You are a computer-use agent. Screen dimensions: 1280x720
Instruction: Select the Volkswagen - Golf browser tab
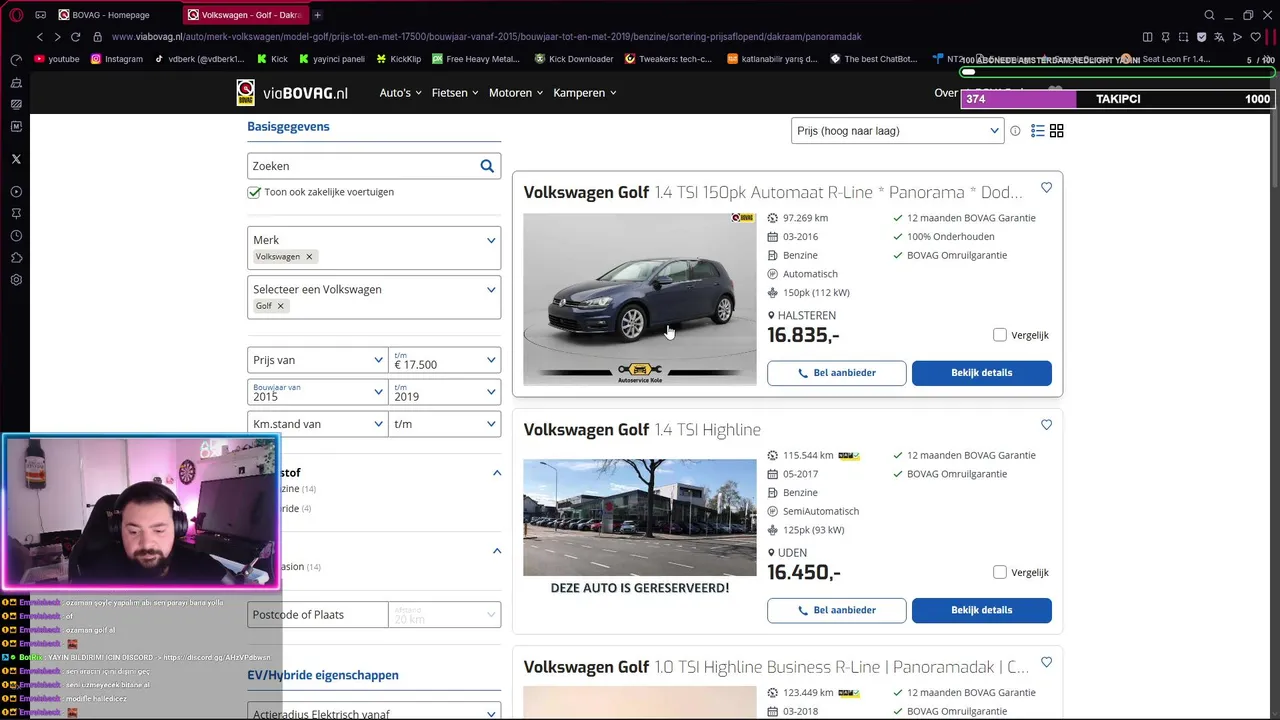245,15
